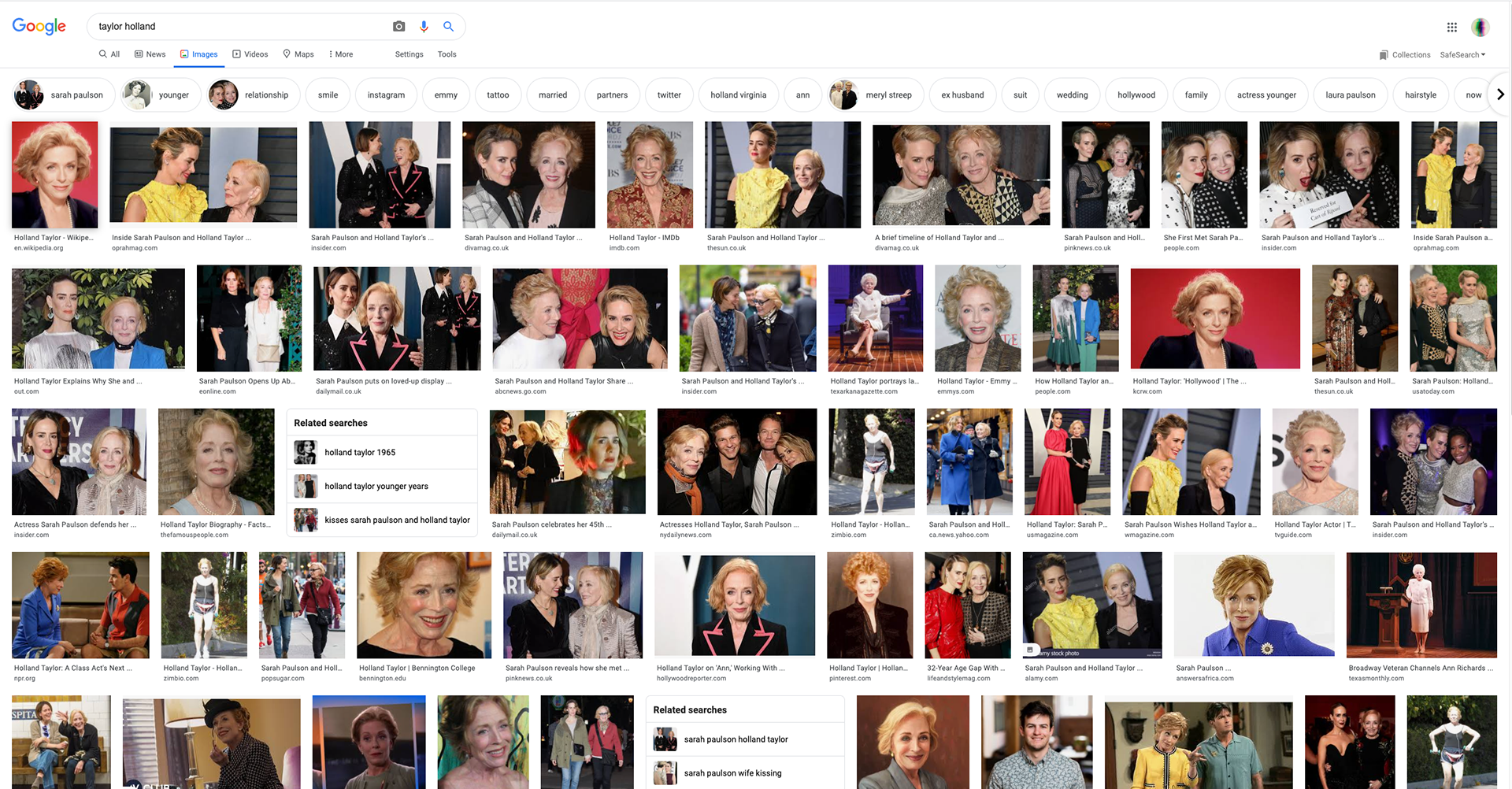Open the IMDb Holland Taylor image result
This screenshot has width=1512, height=789.
pos(650,175)
